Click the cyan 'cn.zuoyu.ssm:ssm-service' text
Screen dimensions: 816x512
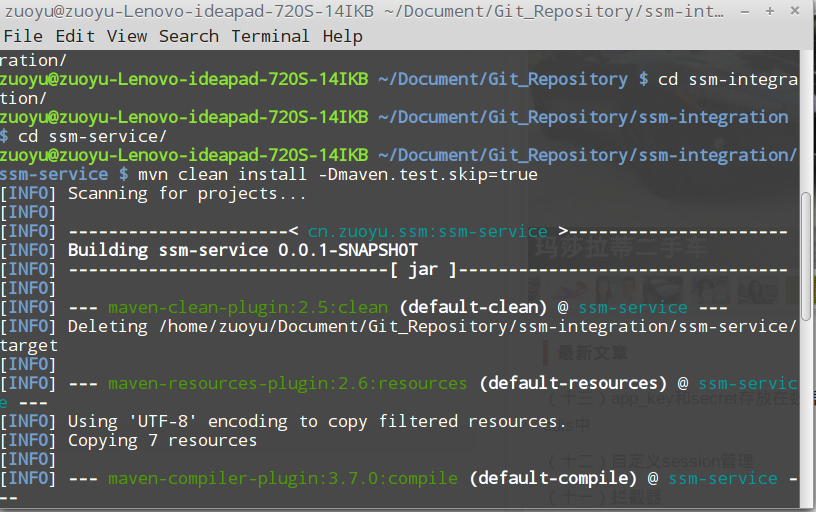click(427, 231)
